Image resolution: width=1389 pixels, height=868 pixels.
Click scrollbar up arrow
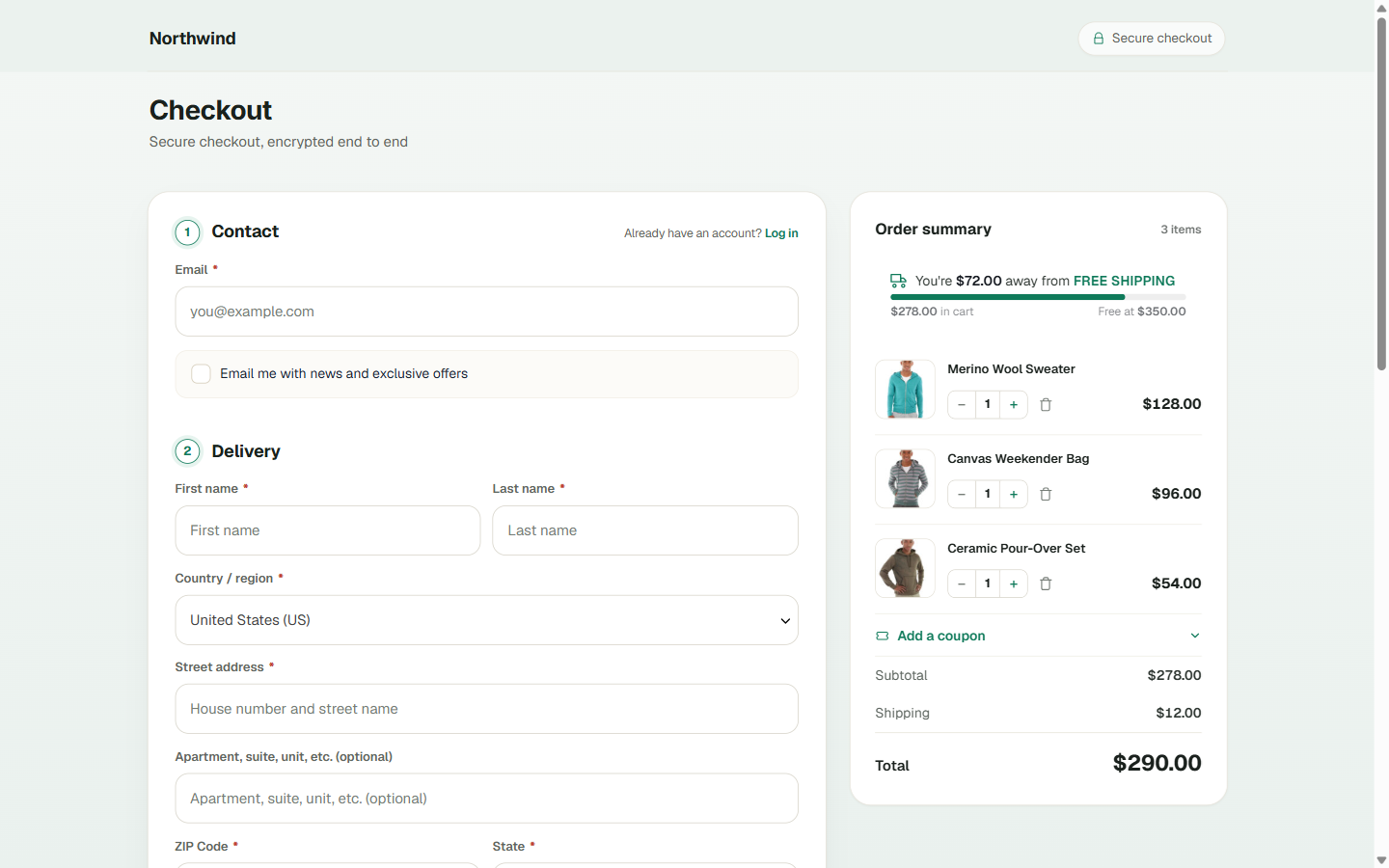pyautogui.click(x=1381, y=8)
